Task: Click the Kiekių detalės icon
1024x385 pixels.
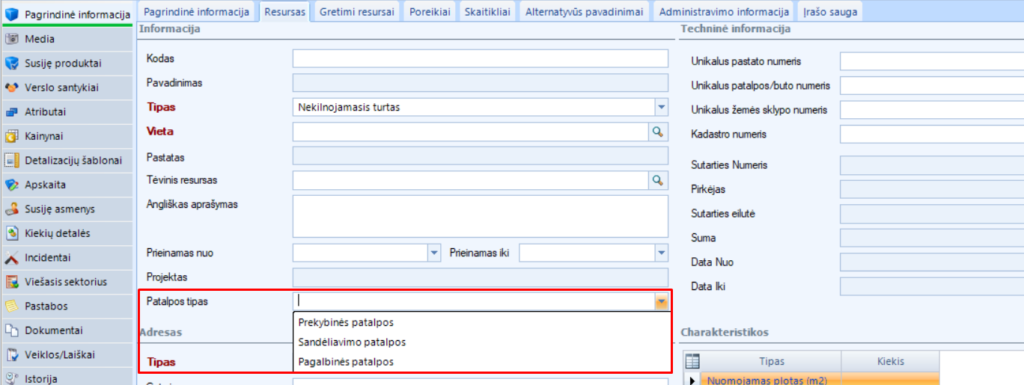Action: click(x=11, y=234)
